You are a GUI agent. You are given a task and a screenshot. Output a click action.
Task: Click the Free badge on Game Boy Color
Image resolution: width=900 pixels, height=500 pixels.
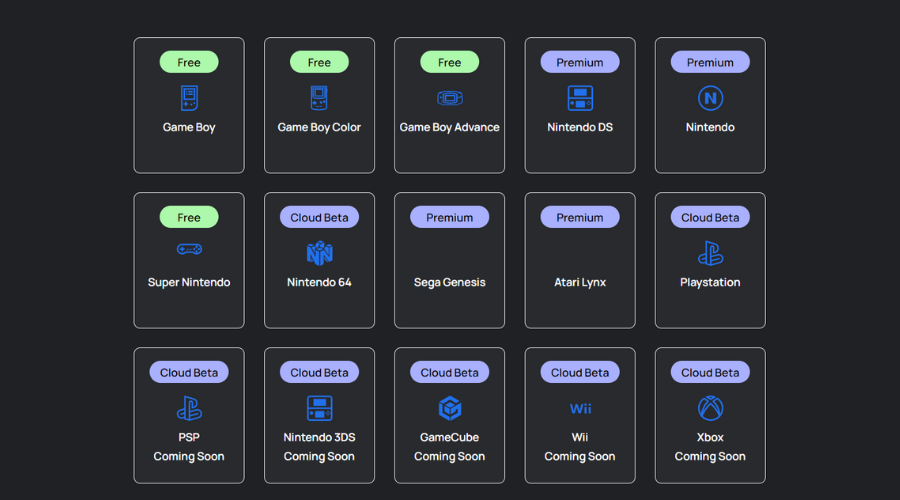click(x=319, y=62)
